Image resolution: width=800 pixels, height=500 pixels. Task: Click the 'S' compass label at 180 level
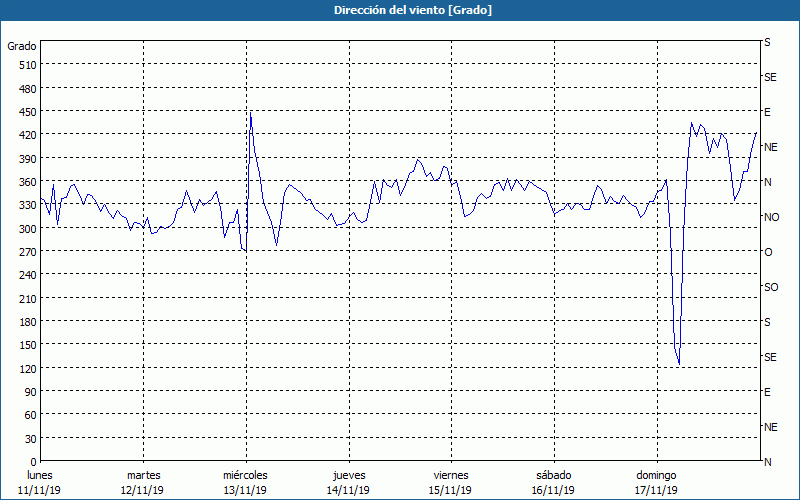pos(767,322)
